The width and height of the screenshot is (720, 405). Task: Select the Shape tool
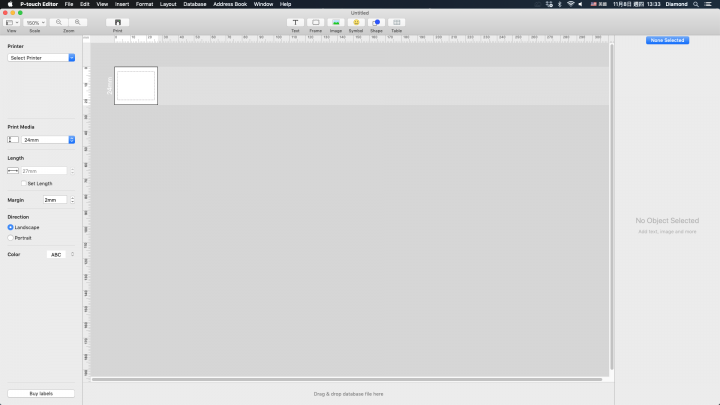point(376,22)
